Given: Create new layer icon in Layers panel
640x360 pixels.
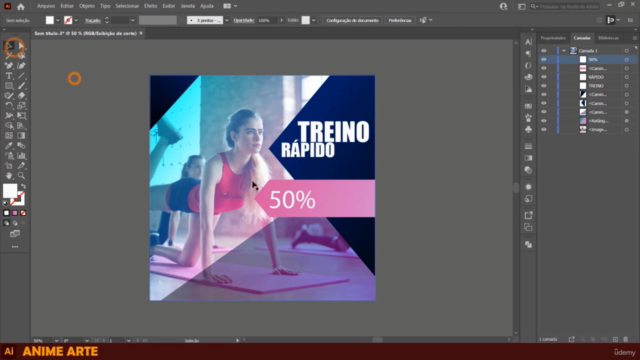Looking at the screenshot, I should pos(615,339).
